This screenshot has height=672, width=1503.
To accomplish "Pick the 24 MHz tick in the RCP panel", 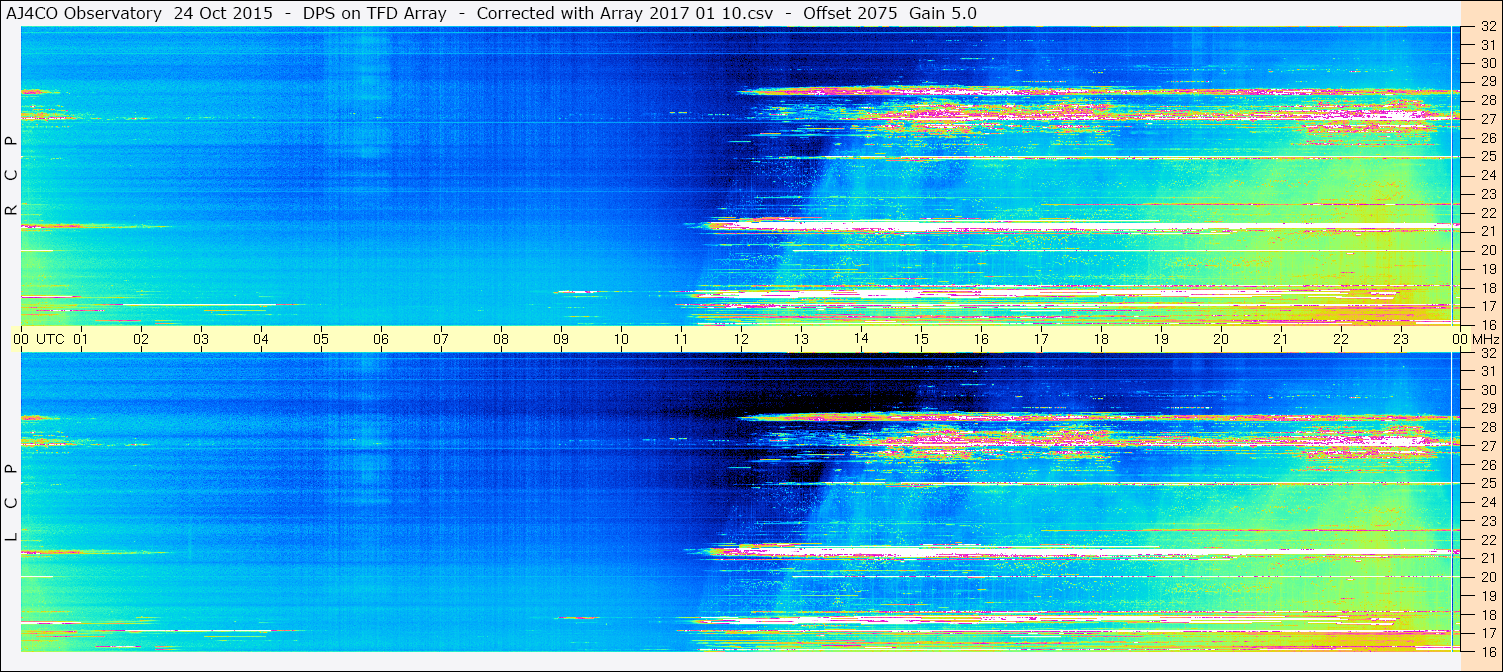I will (1488, 175).
